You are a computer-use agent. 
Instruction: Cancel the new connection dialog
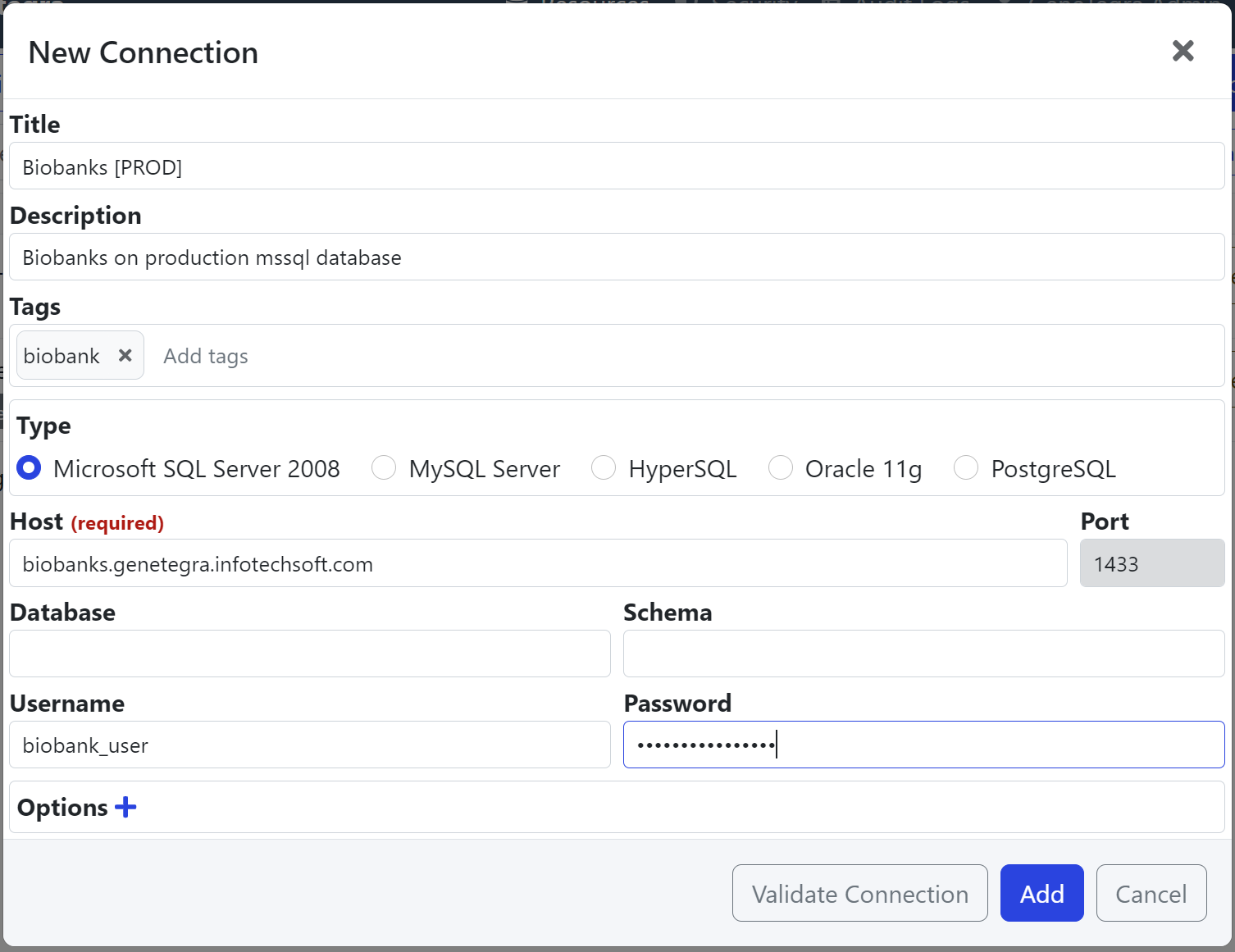(x=1151, y=893)
